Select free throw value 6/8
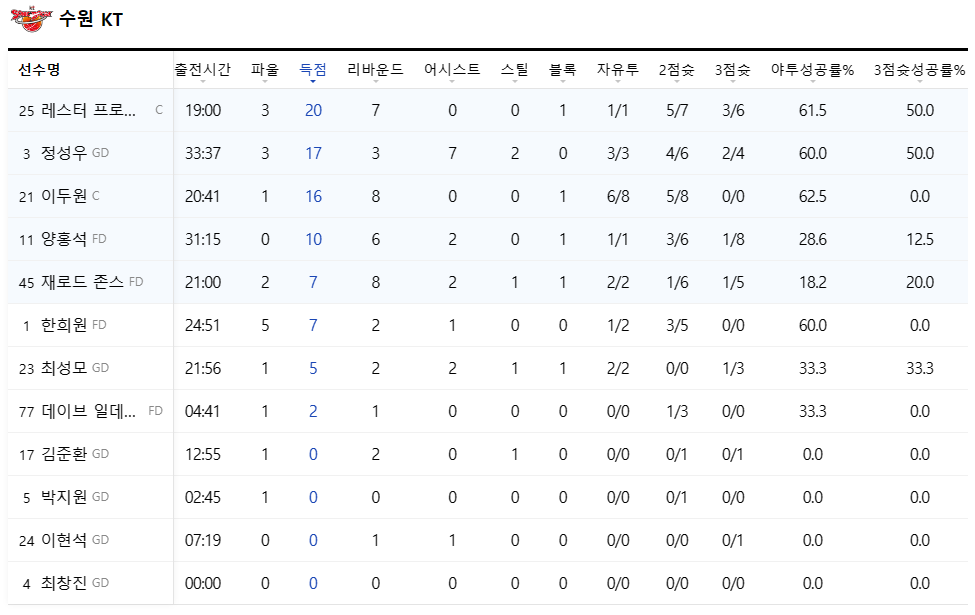Image resolution: width=975 pixels, height=615 pixels. (618, 196)
